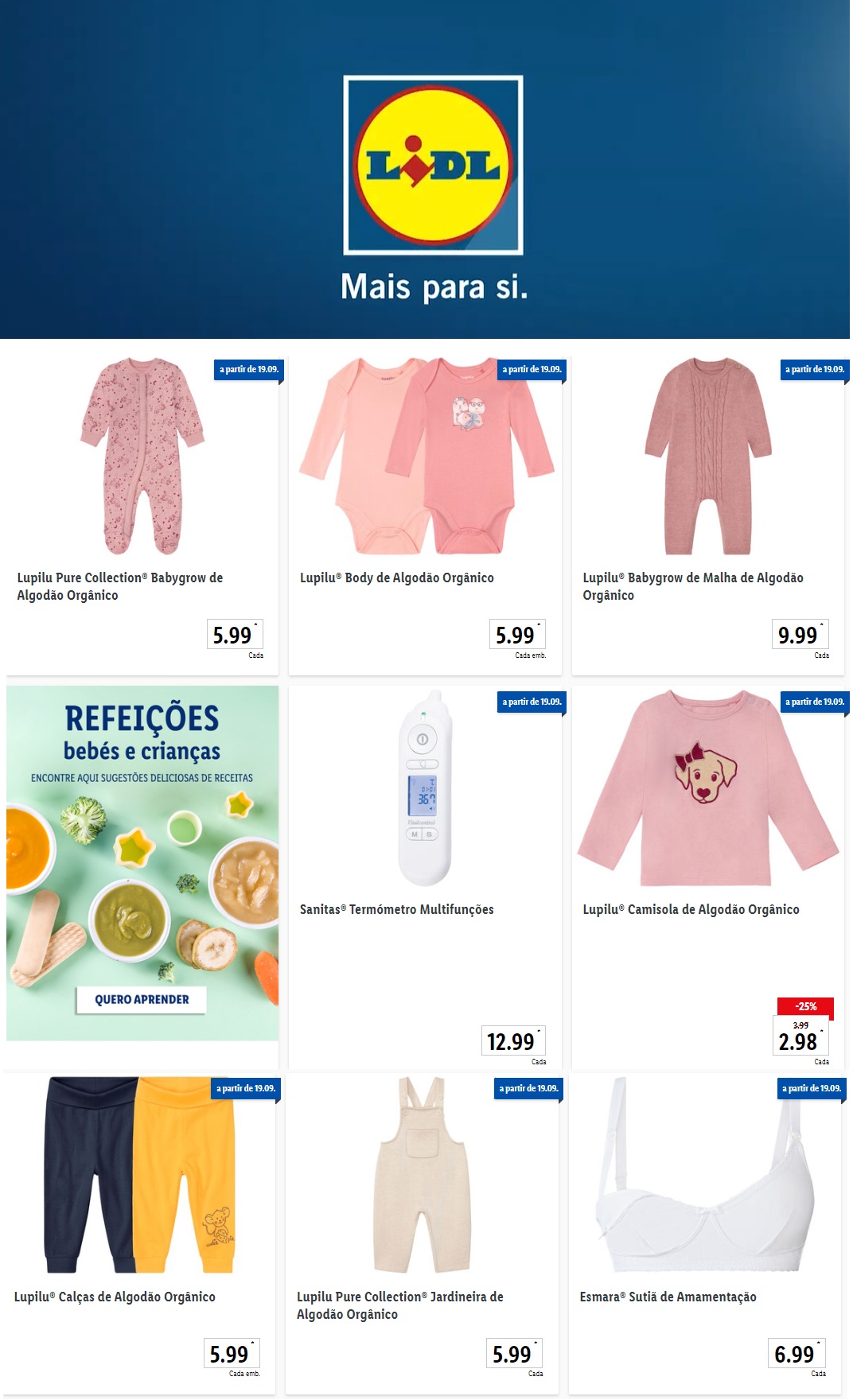Open the beige Jardineira dungarees image

423,1175
